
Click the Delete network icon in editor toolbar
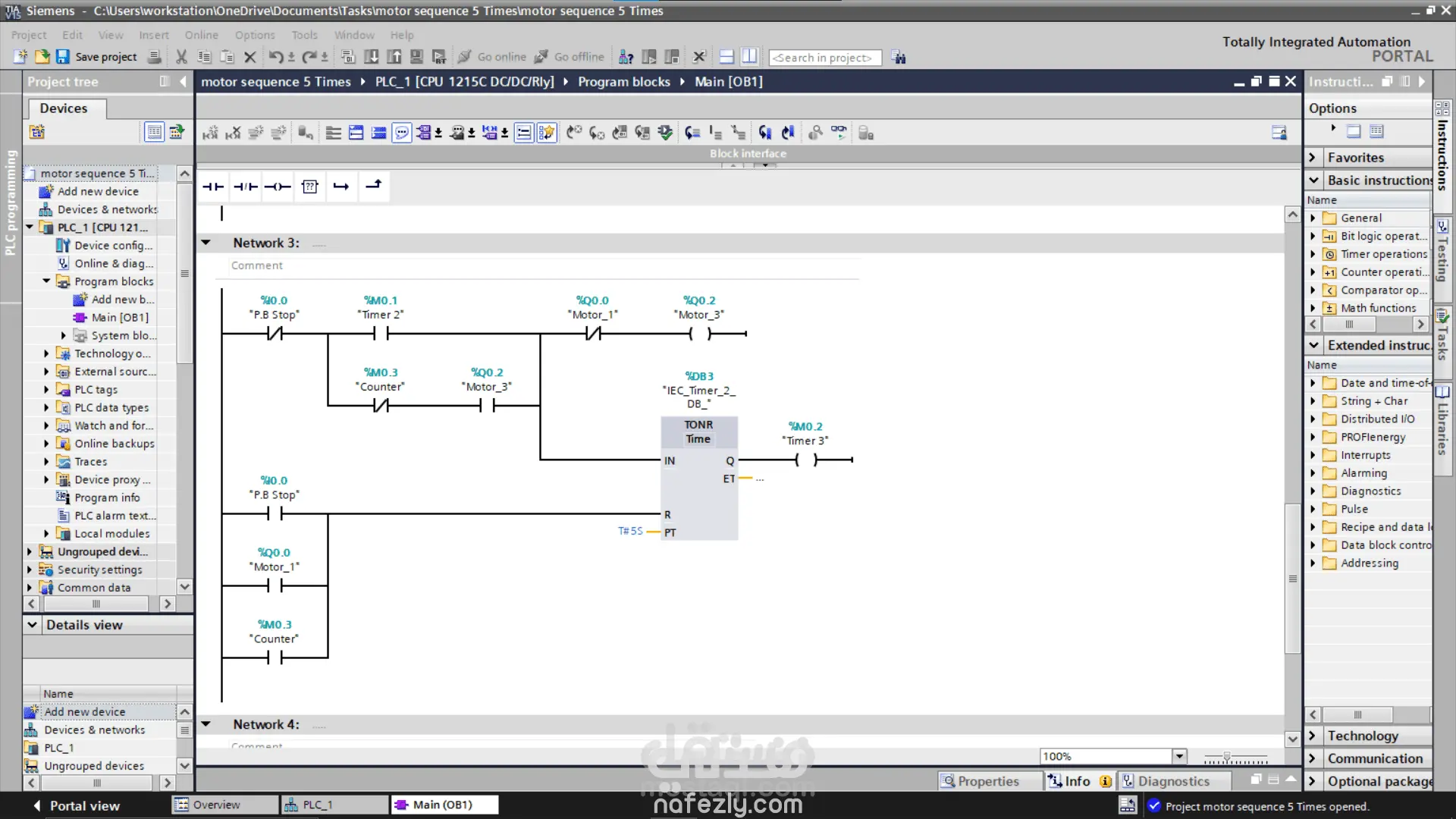pos(233,133)
